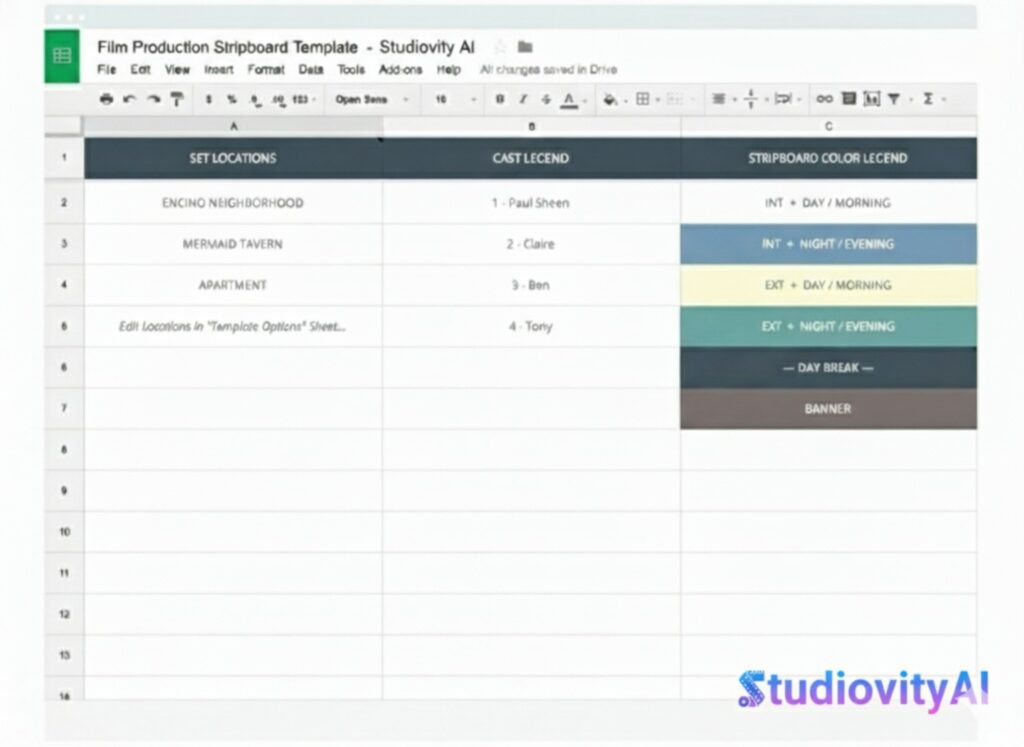
Task: Select the '4 - Tony' cell
Action: [x=531, y=326]
